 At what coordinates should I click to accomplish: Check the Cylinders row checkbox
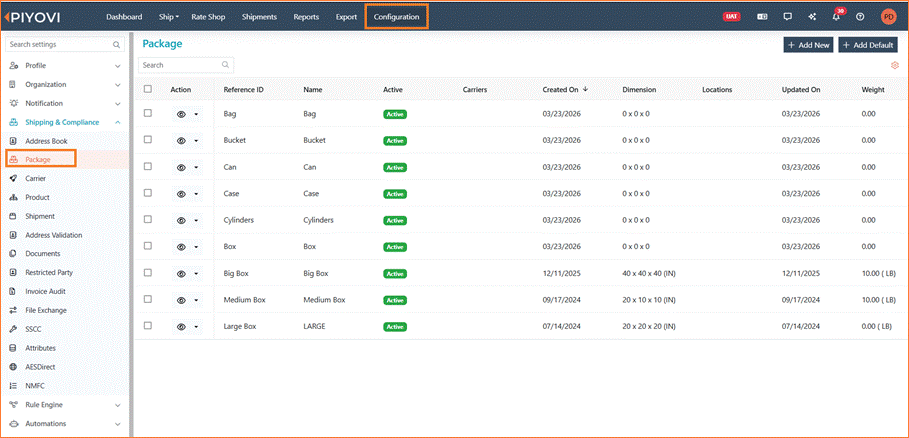[x=148, y=220]
